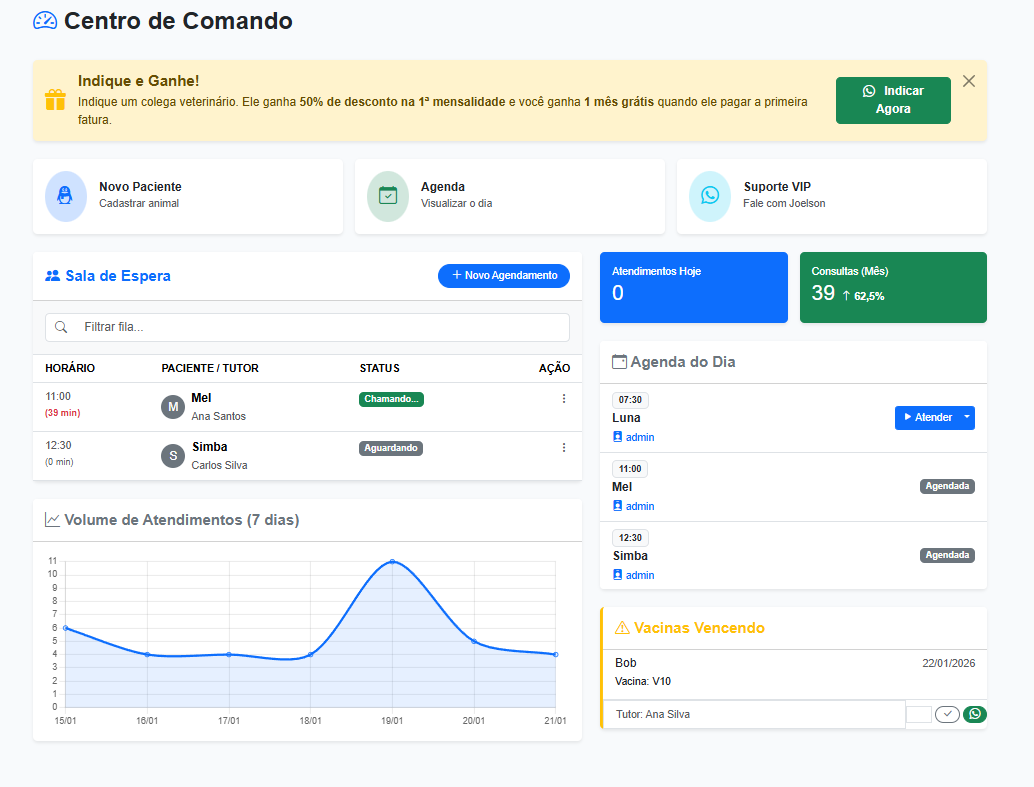
Task: Click the Filtrar fila input field
Action: [x=300, y=327]
